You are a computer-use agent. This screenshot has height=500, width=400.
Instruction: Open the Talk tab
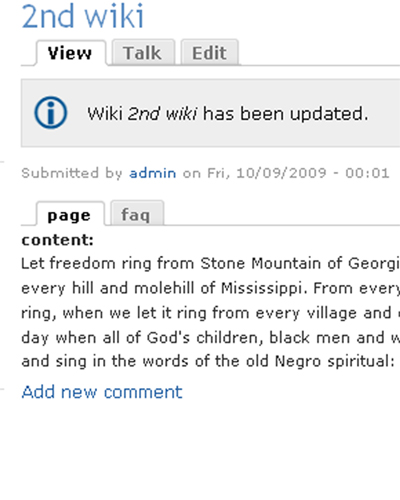143,53
